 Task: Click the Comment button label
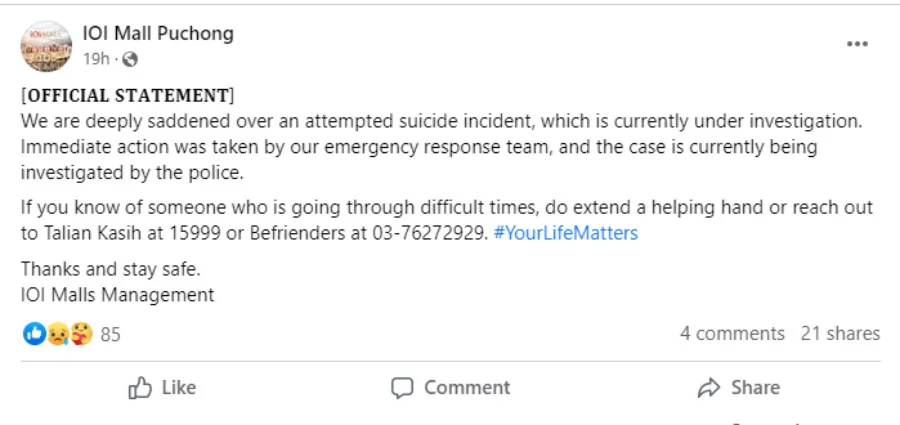pos(466,388)
